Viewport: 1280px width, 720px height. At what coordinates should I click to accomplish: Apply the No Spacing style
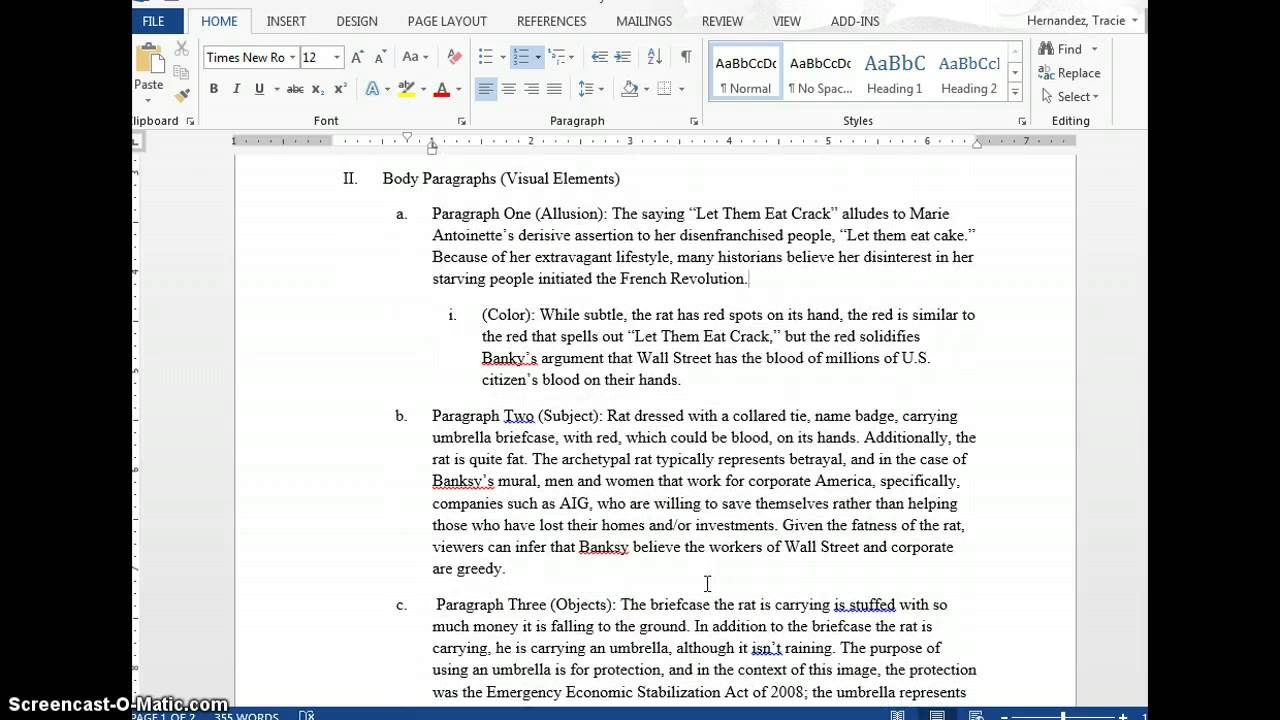click(x=820, y=73)
